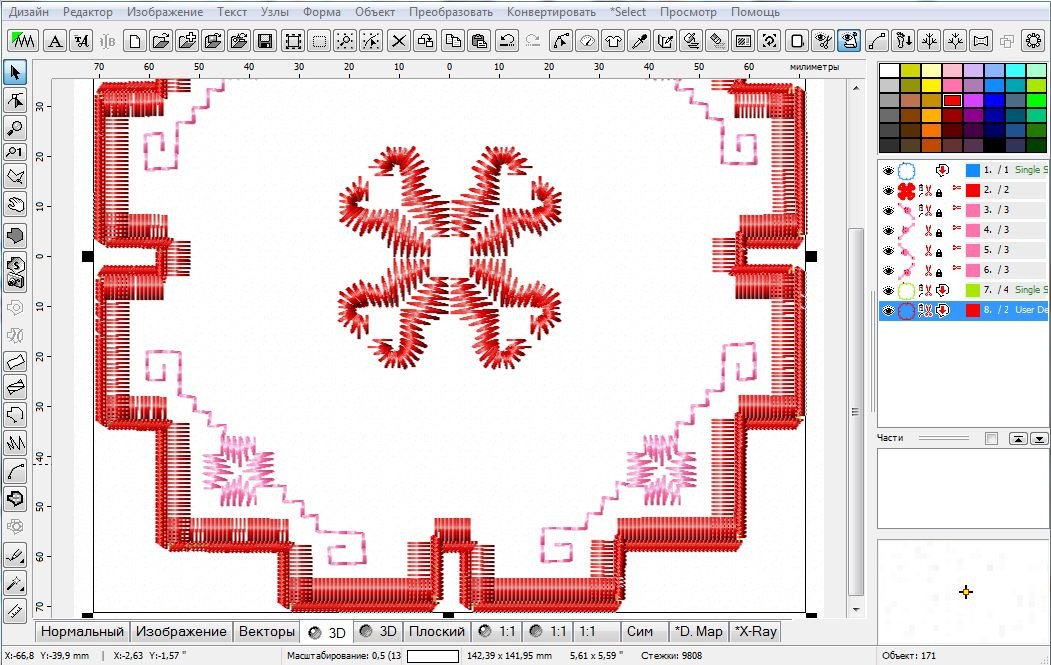Hide object 3 using eye icon
This screenshot has width=1051, height=665.
click(x=888, y=210)
